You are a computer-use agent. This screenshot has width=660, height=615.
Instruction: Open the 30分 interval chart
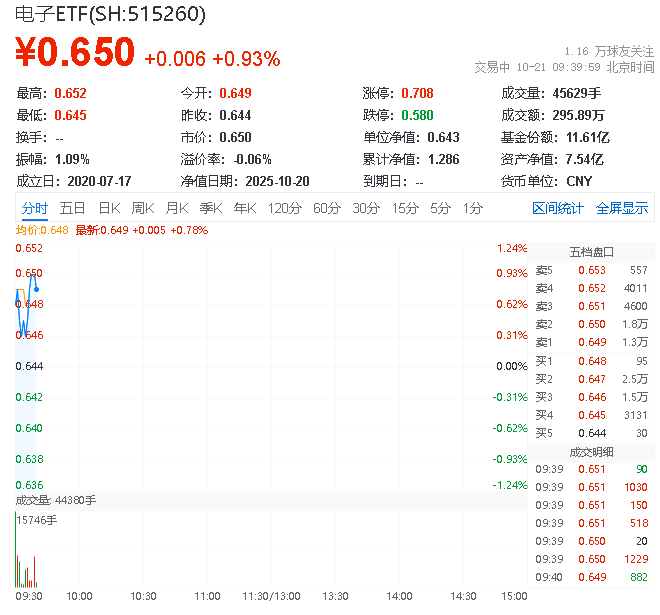click(x=365, y=208)
